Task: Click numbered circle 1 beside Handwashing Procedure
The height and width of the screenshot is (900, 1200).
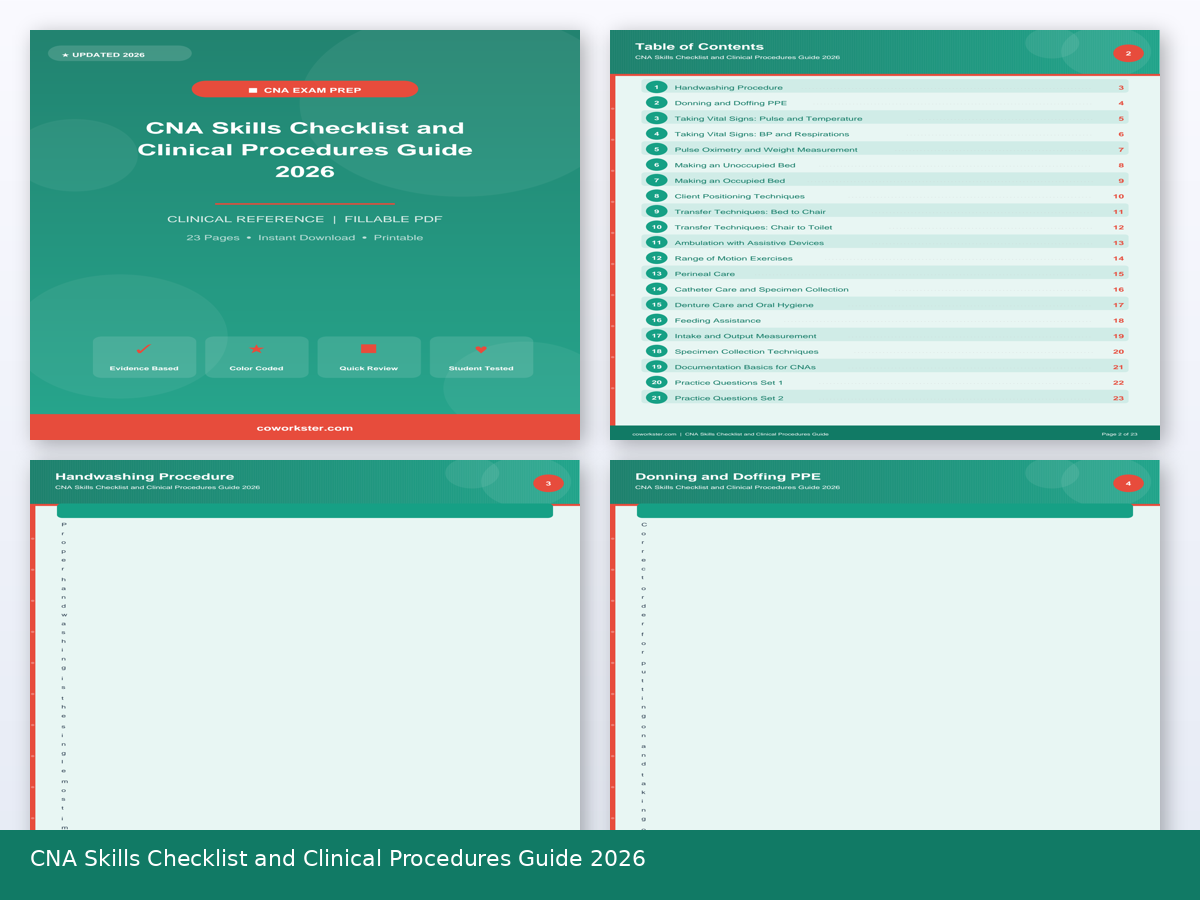Action: pos(656,87)
